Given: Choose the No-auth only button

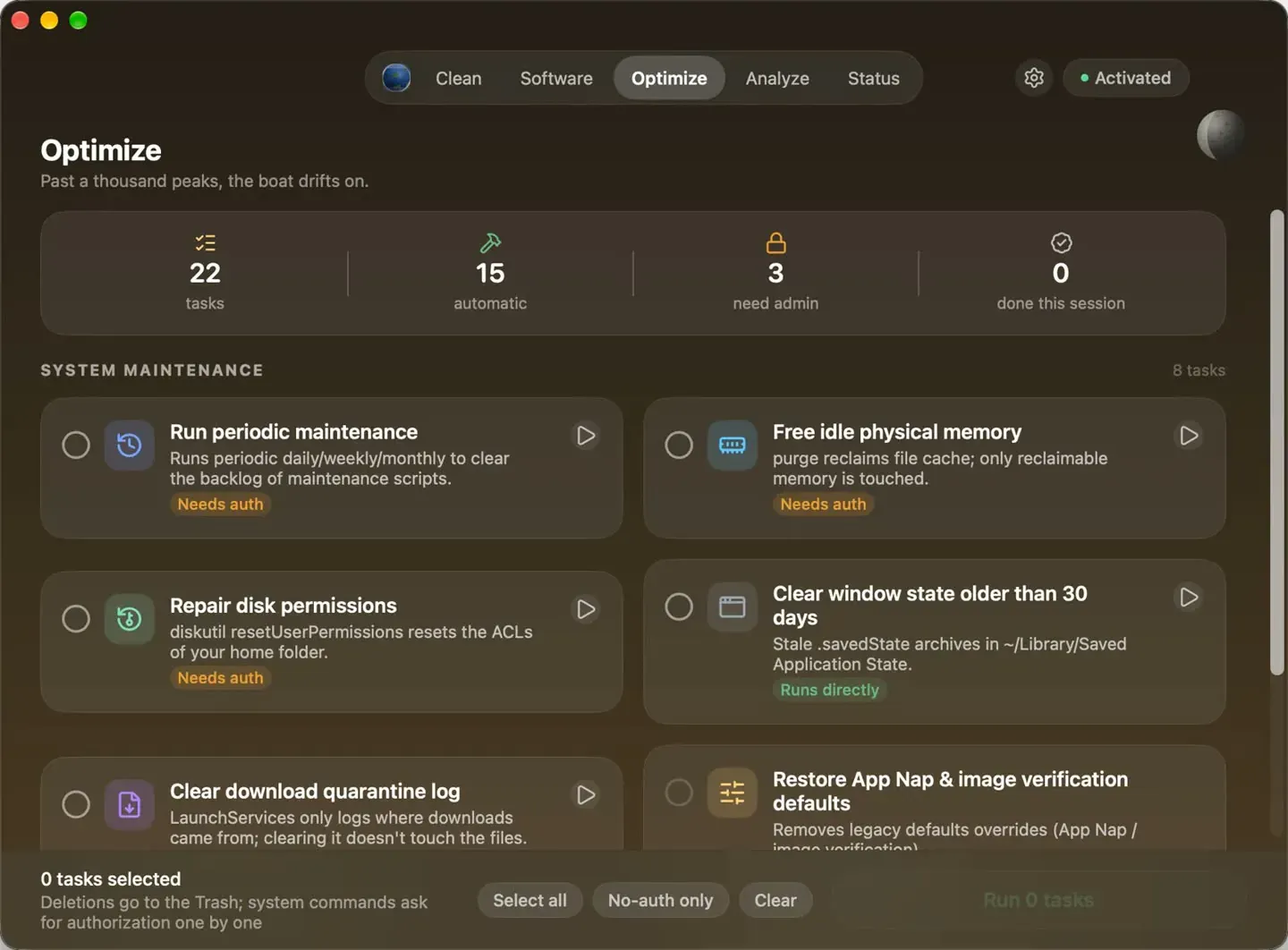Looking at the screenshot, I should pos(661,900).
